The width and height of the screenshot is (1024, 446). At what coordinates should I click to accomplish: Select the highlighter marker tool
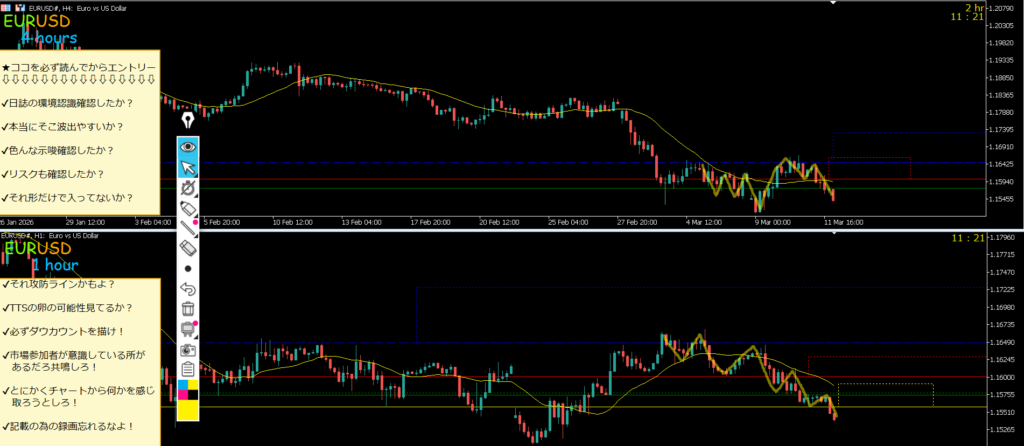click(187, 208)
